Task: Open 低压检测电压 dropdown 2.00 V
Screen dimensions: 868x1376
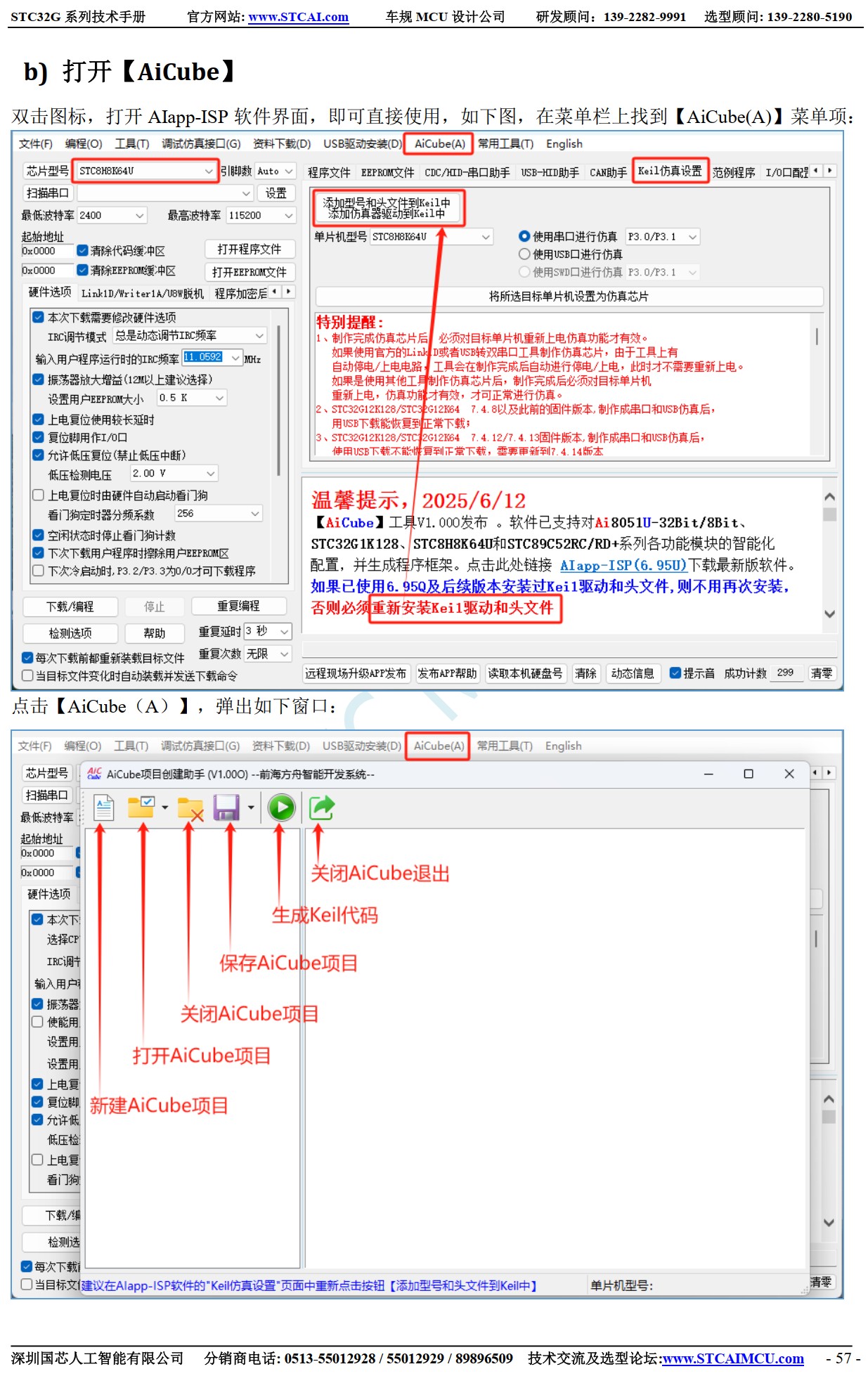Action: (x=174, y=474)
